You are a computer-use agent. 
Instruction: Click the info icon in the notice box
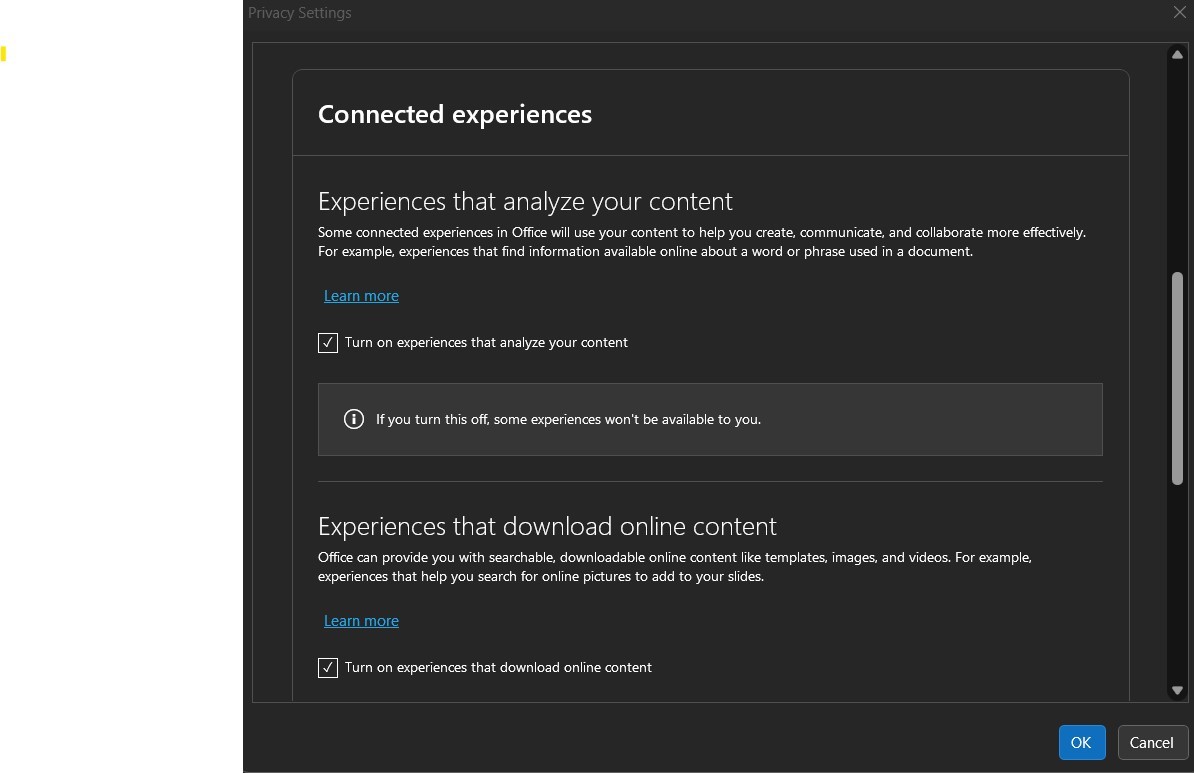[x=353, y=419]
